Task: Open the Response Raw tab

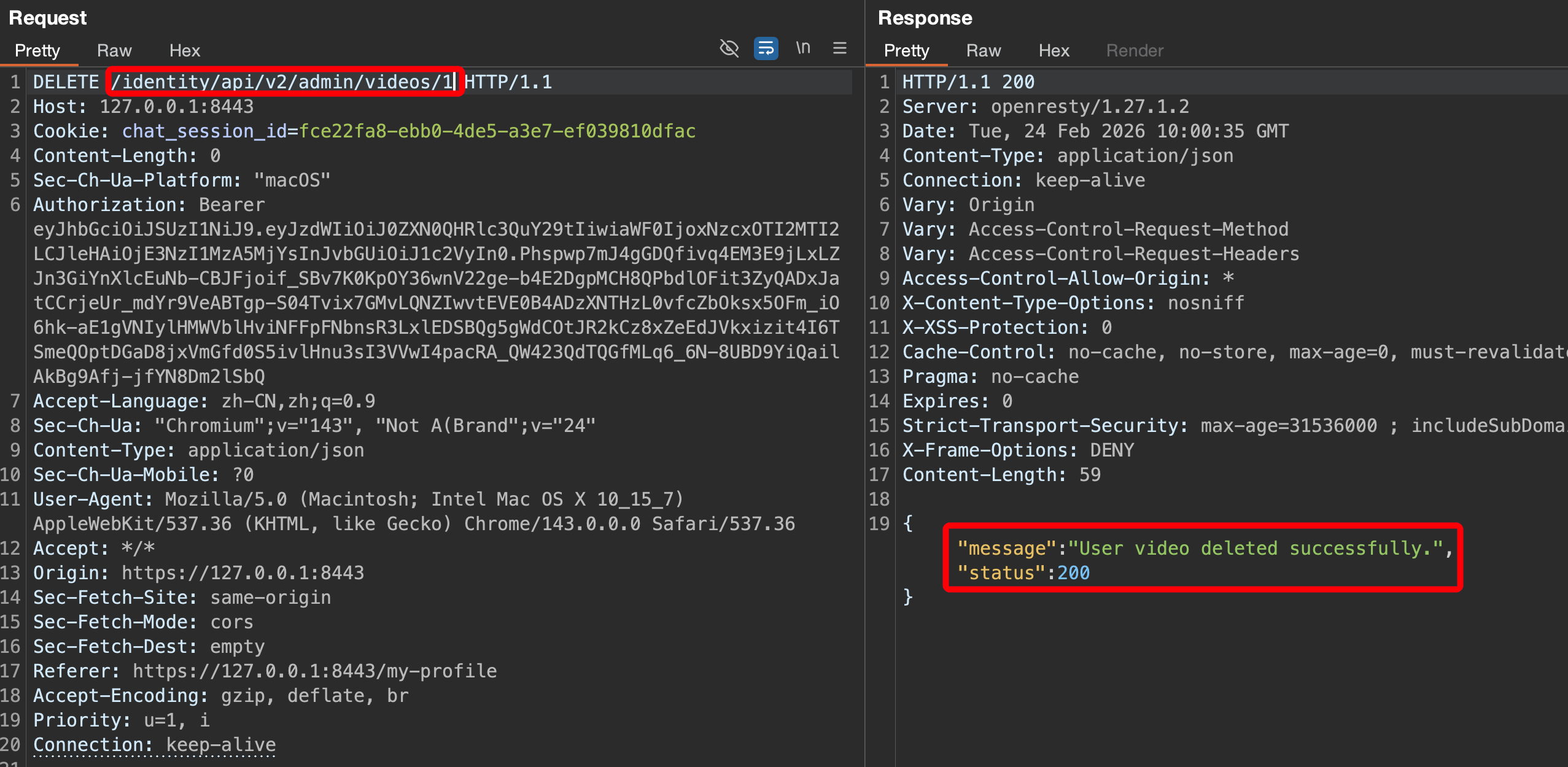Action: coord(983,51)
